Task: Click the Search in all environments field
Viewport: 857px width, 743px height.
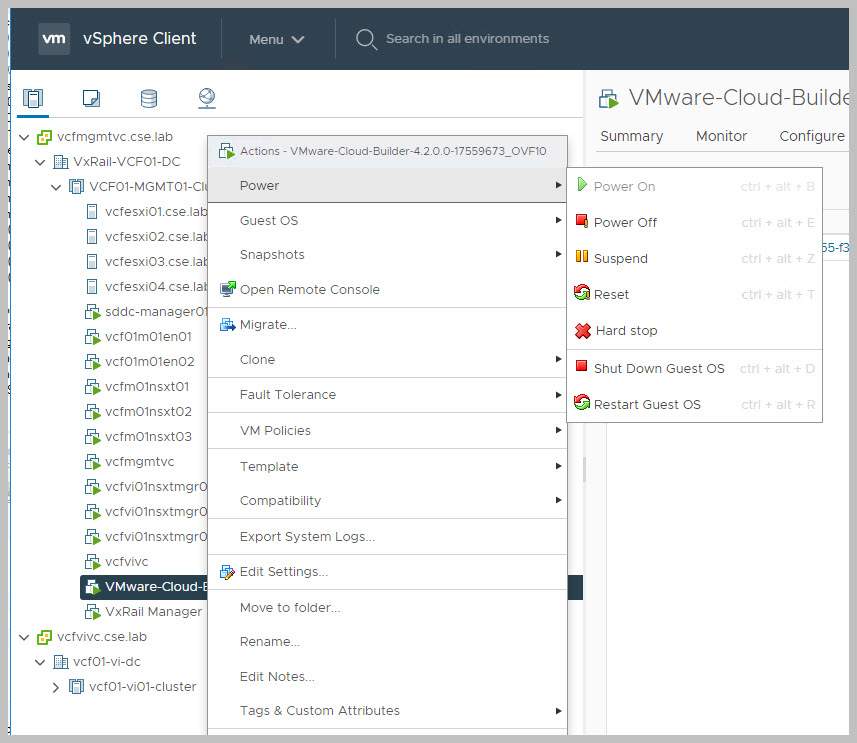Action: pos(467,39)
